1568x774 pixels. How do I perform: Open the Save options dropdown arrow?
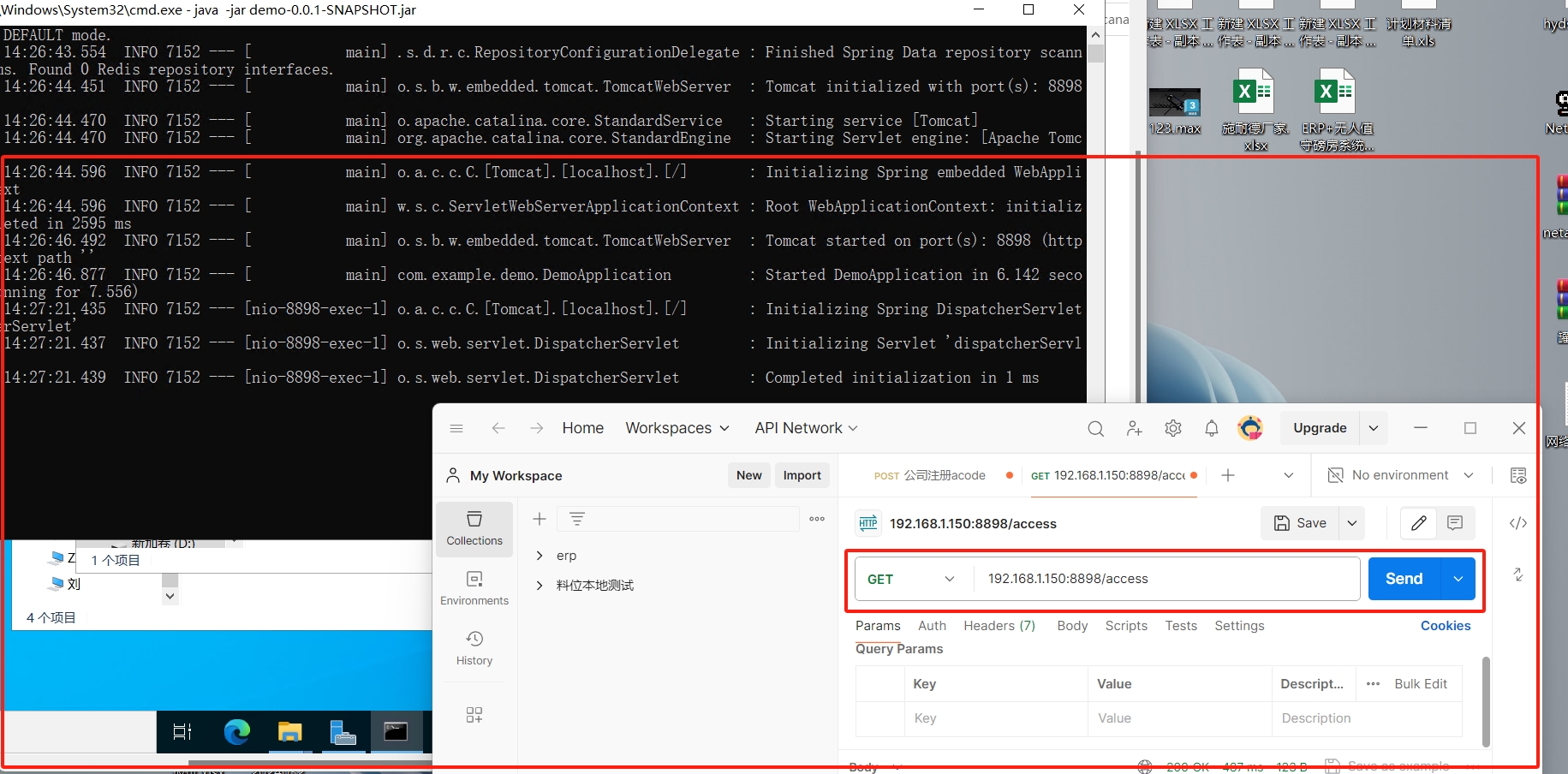[x=1352, y=523]
